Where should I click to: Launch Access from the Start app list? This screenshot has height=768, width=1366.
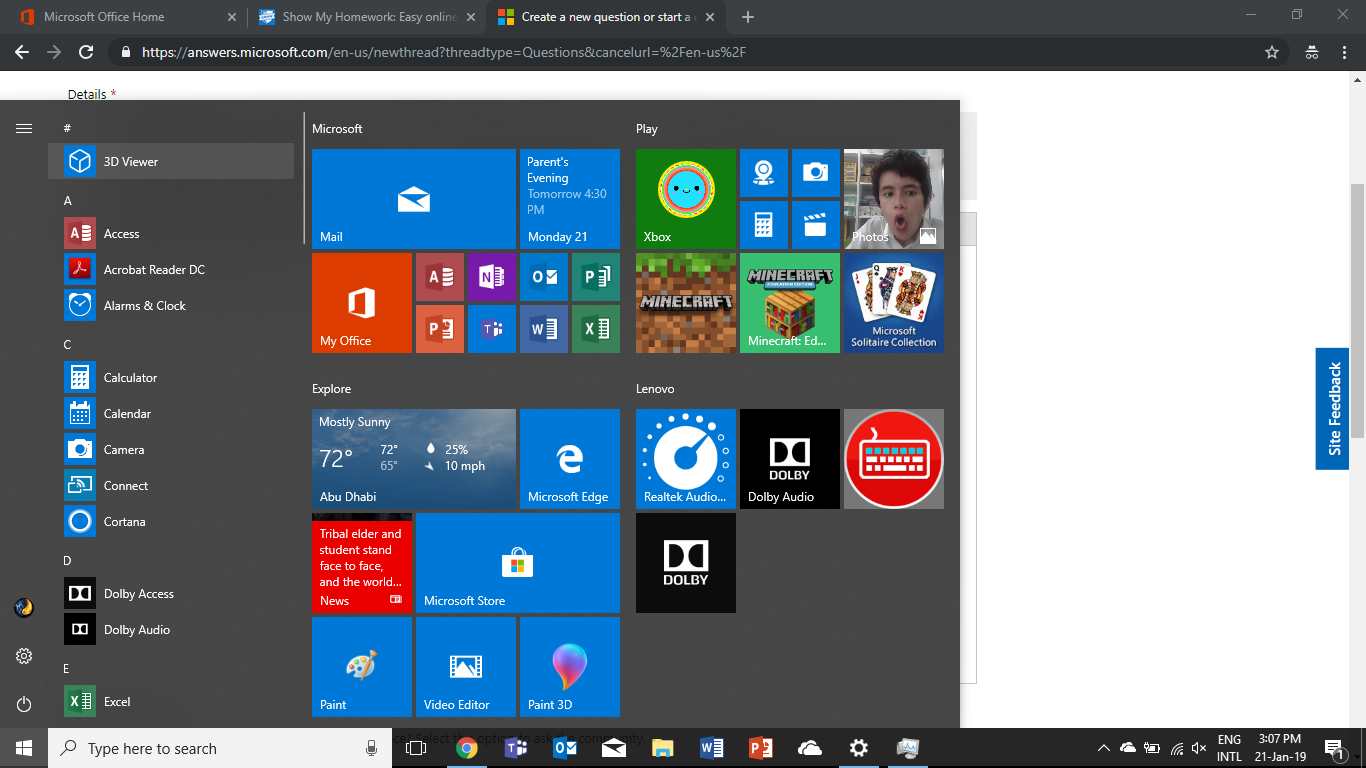click(171, 234)
